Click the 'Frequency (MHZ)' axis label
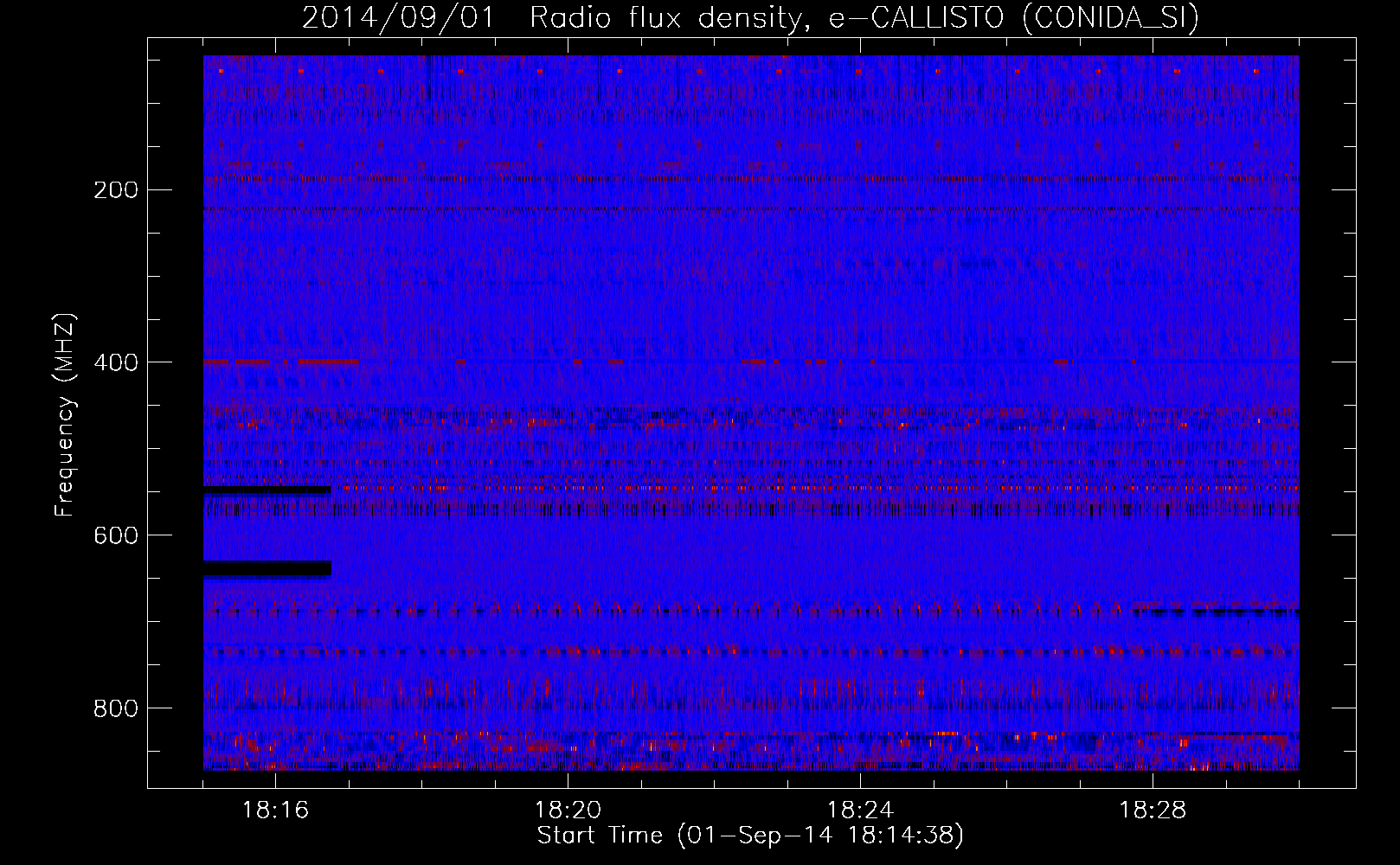The height and width of the screenshot is (865, 1400). [x=65, y=415]
